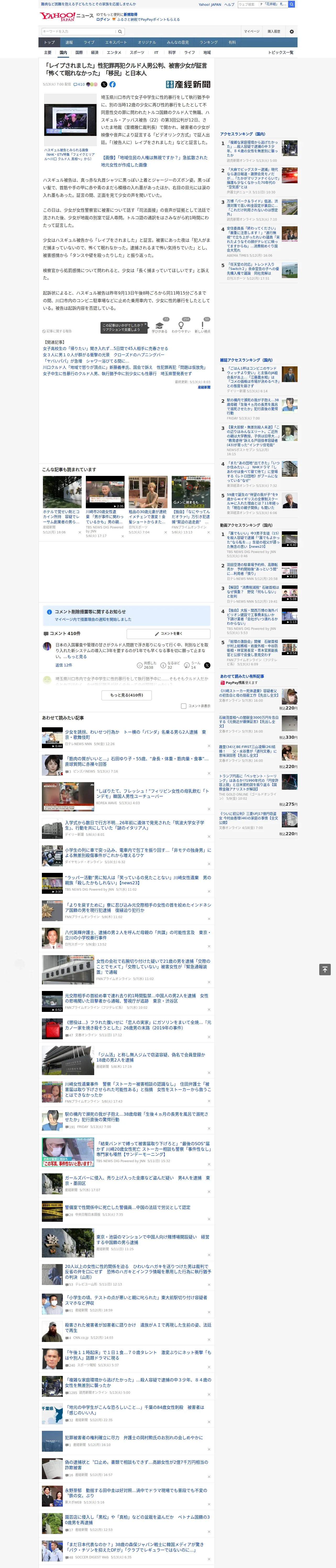This screenshot has width=336, height=1568.
Task: Open the 川崎市20歳女性遺棄 video thumbnail
Action: (x=105, y=492)
